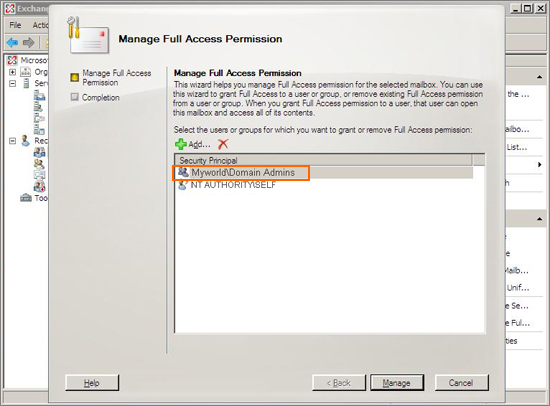This screenshot has height=406, width=550.
Task: Click the Help button
Action: pos(92,382)
